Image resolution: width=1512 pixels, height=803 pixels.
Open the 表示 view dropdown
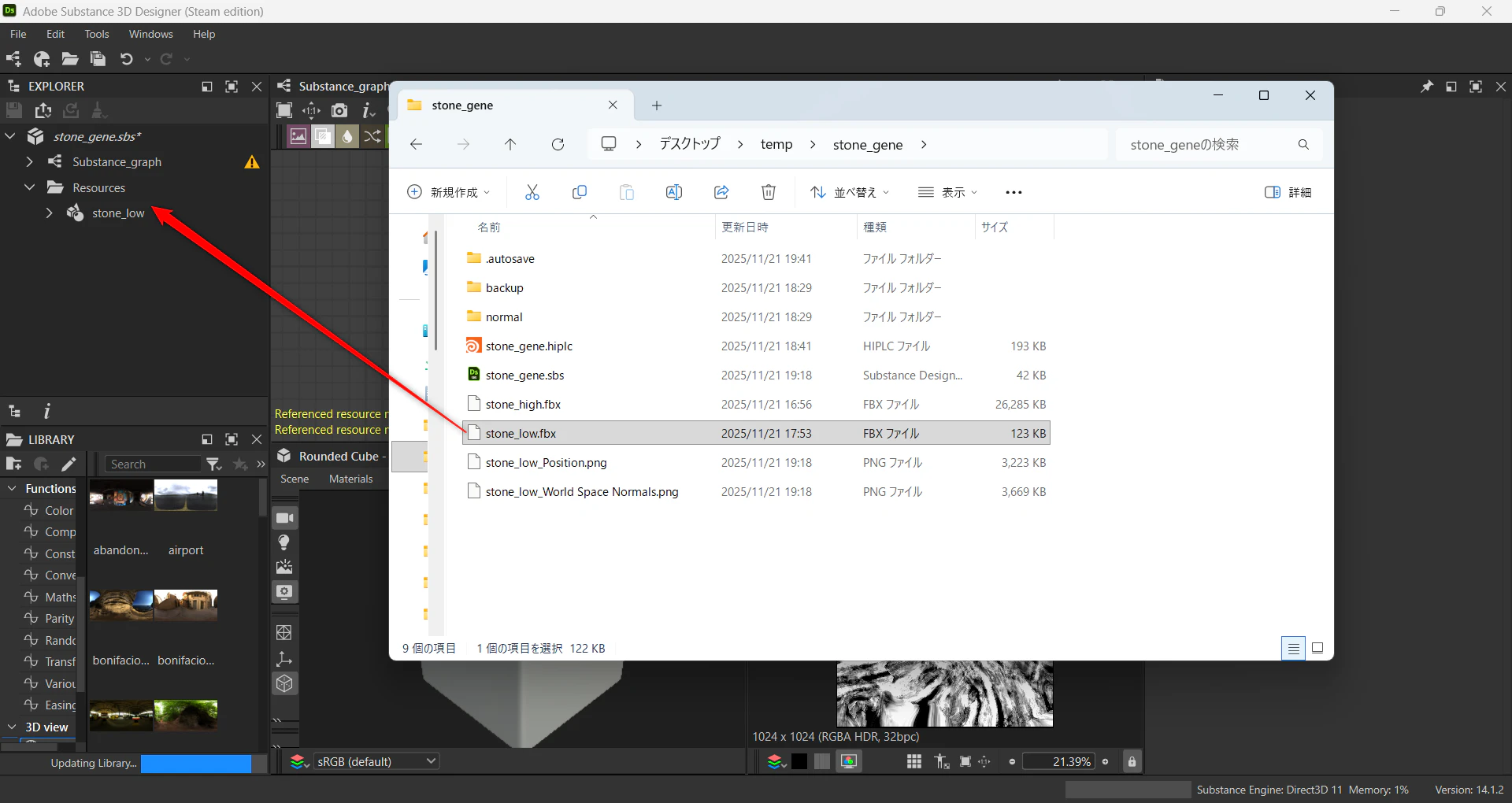(x=948, y=192)
